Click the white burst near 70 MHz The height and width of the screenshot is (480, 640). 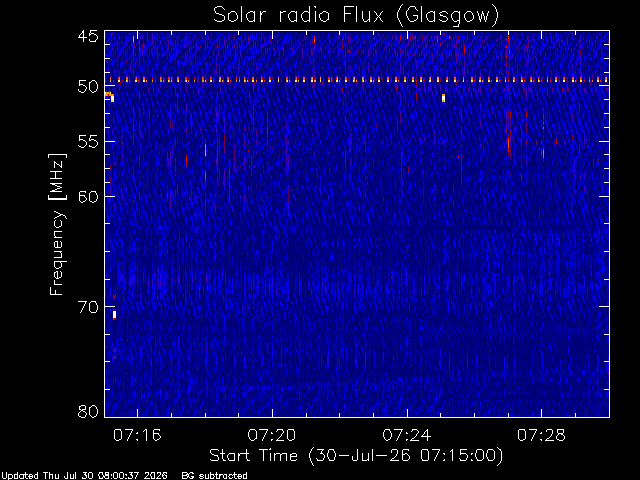pyautogui.click(x=115, y=315)
